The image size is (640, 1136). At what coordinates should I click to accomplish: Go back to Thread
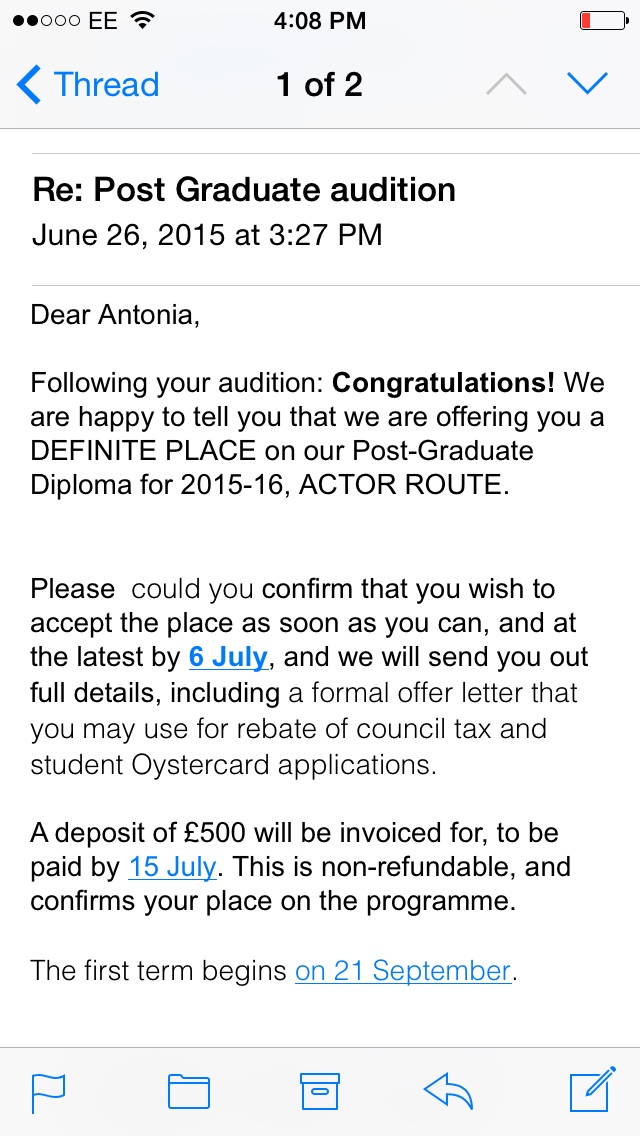coord(105,85)
